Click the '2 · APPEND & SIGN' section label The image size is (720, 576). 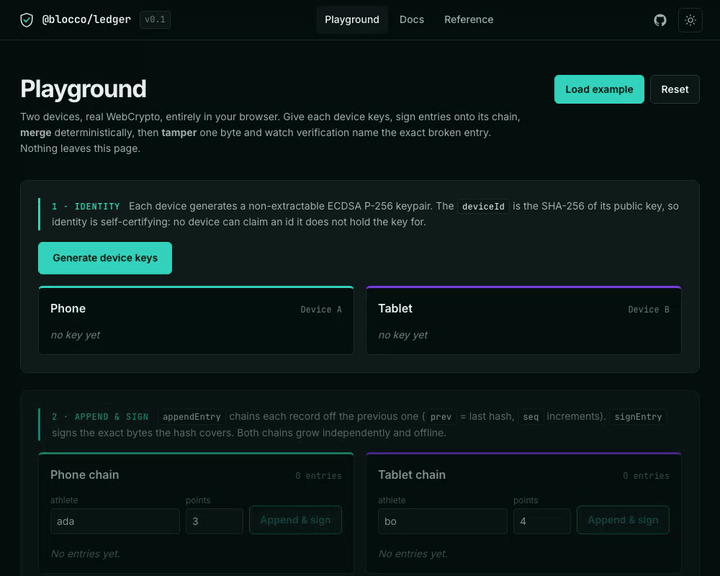coord(100,417)
